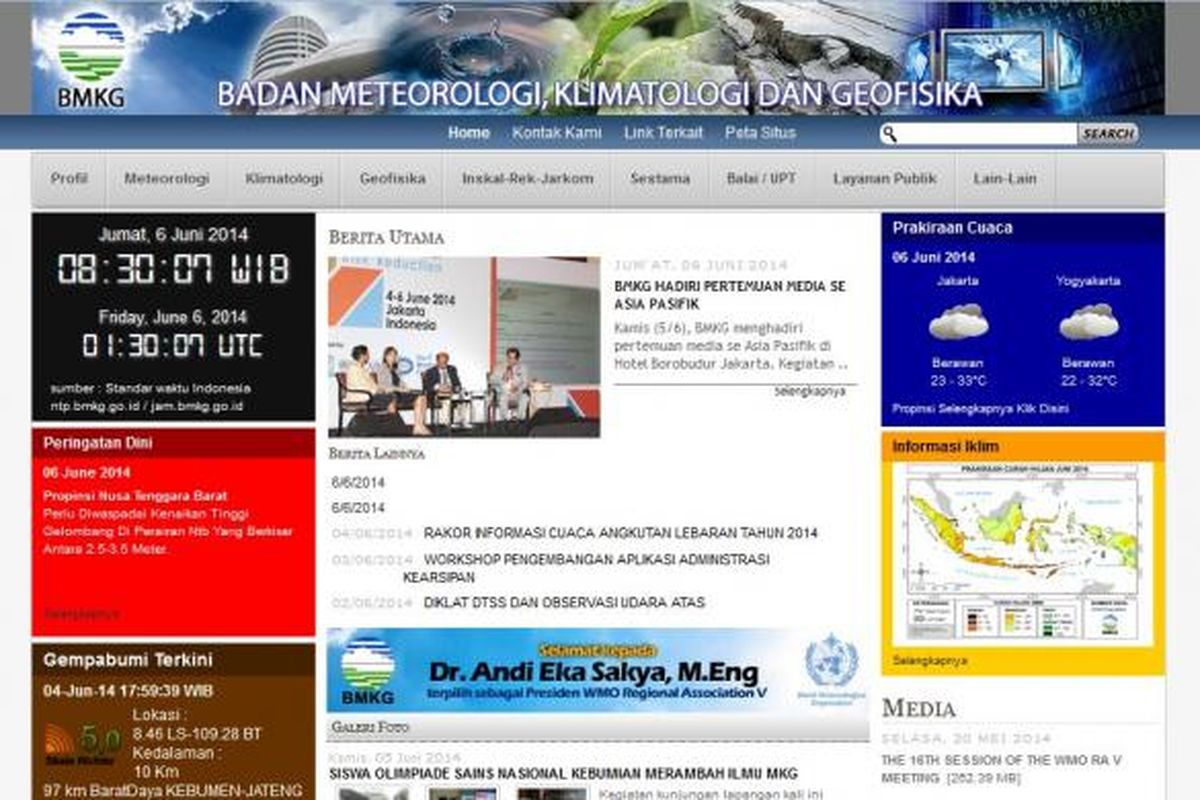The image size is (1200, 800).
Task: Open the rainfall forecast map of Indonesia
Action: click(1023, 553)
